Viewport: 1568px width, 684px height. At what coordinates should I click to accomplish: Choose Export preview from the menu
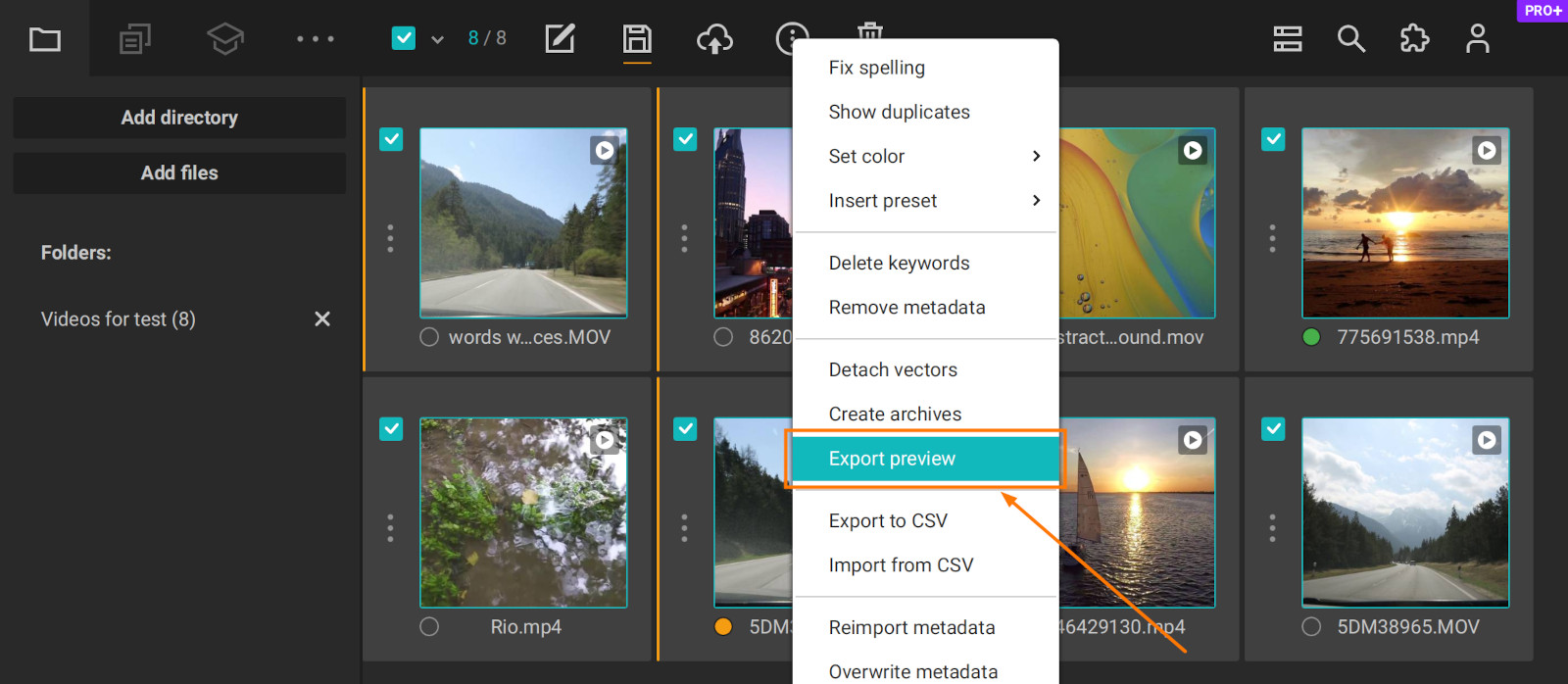coord(925,459)
